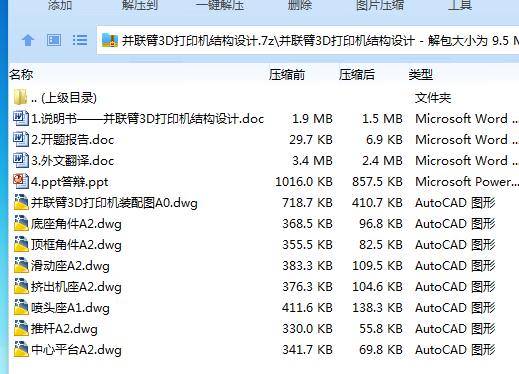This screenshot has width=519, height=374.
Task: Click the 29.7 KB size value
Action: pos(311,140)
